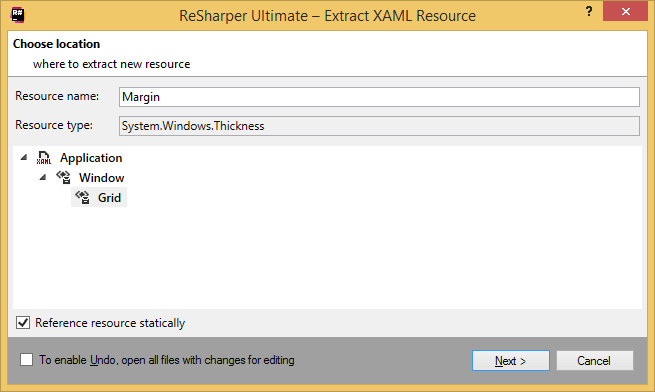Click the read-only Resource type field
Viewport: 655px width, 392px height.
pos(379,126)
